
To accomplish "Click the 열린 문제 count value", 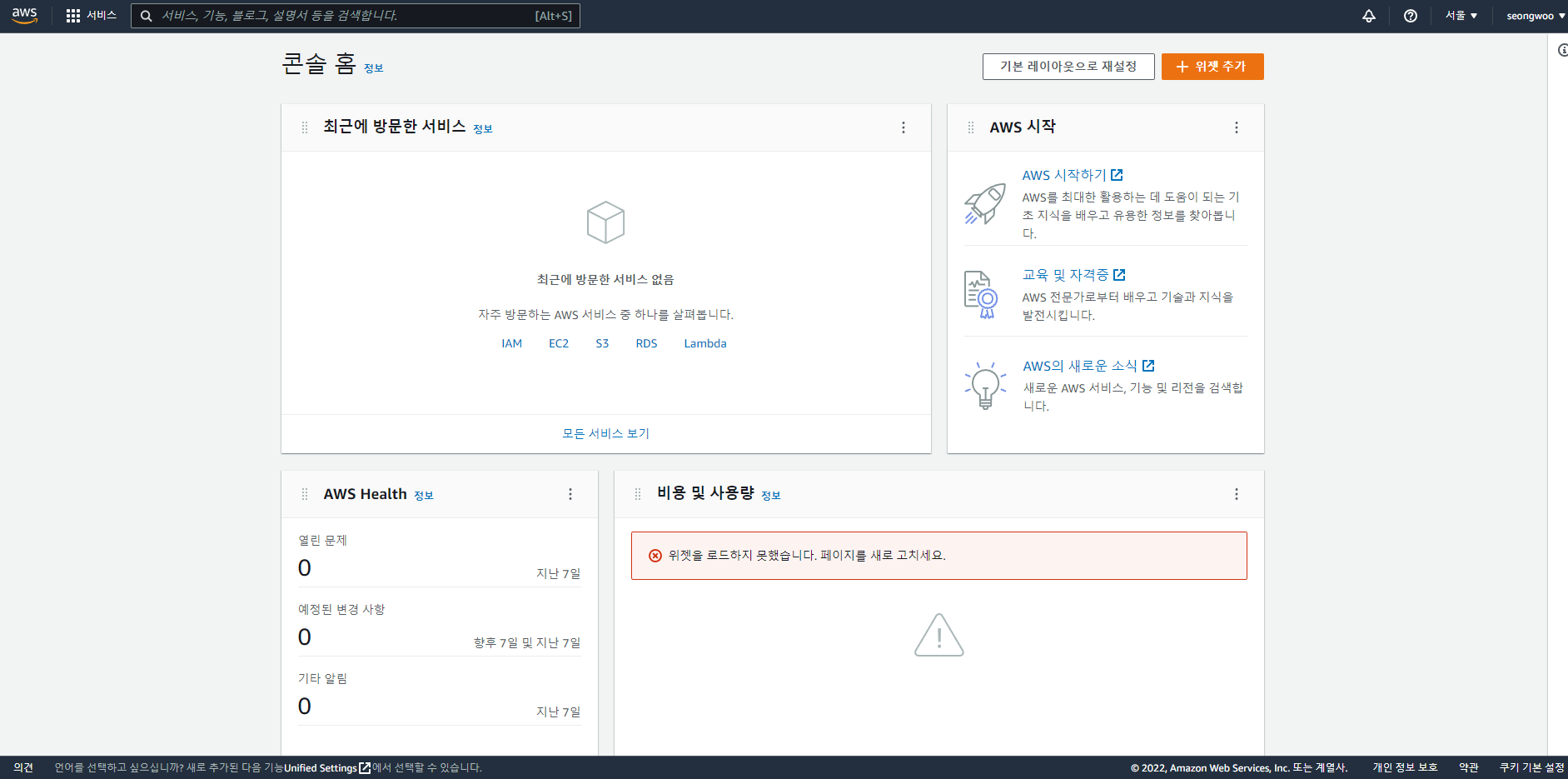I will (305, 568).
